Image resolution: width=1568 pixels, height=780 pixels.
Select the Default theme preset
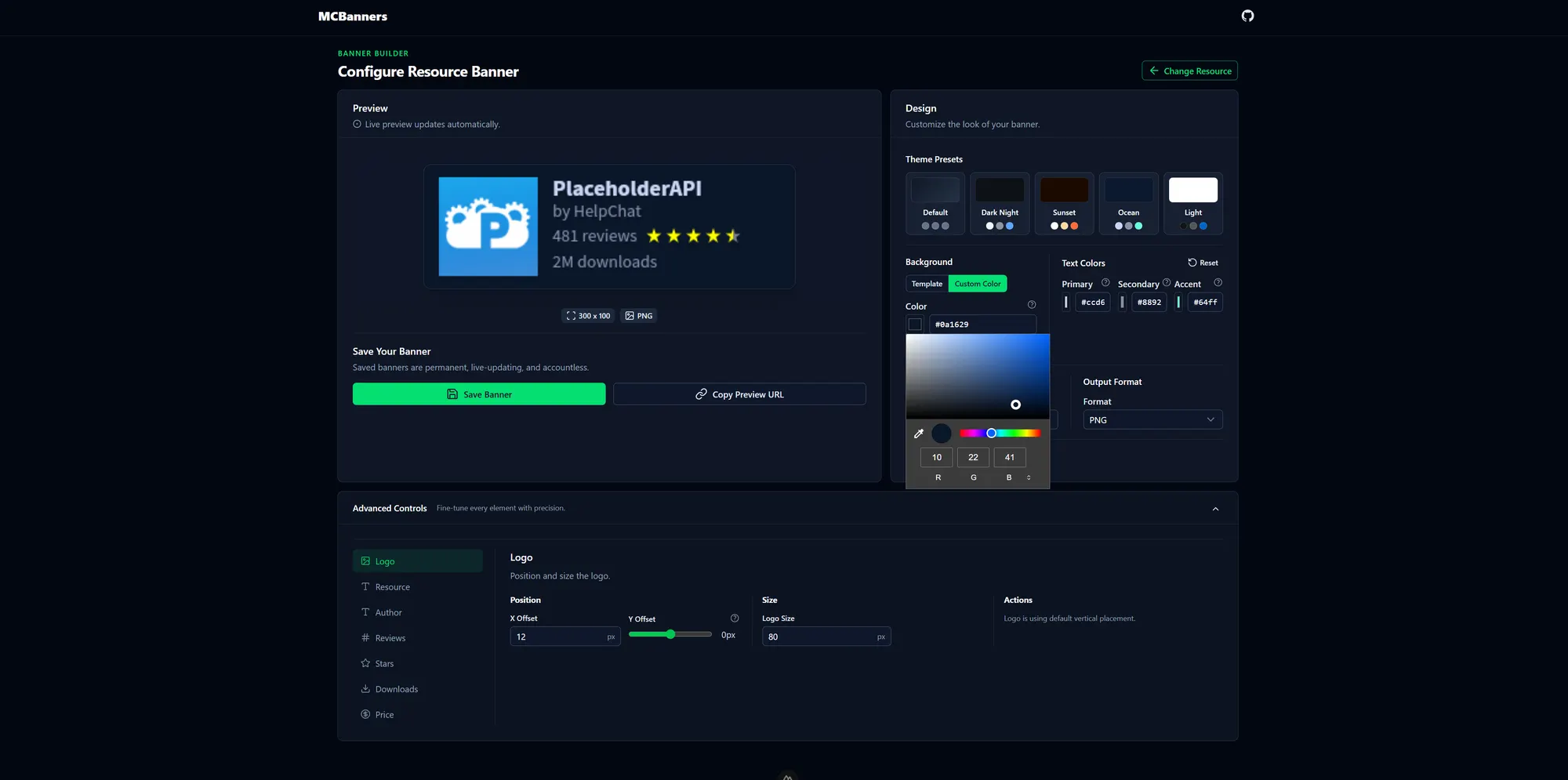[935, 204]
